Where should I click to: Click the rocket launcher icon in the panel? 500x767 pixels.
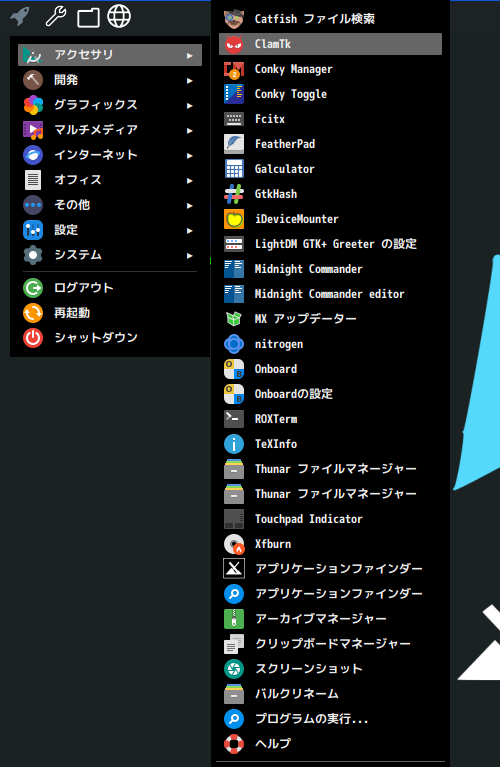click(x=21, y=17)
